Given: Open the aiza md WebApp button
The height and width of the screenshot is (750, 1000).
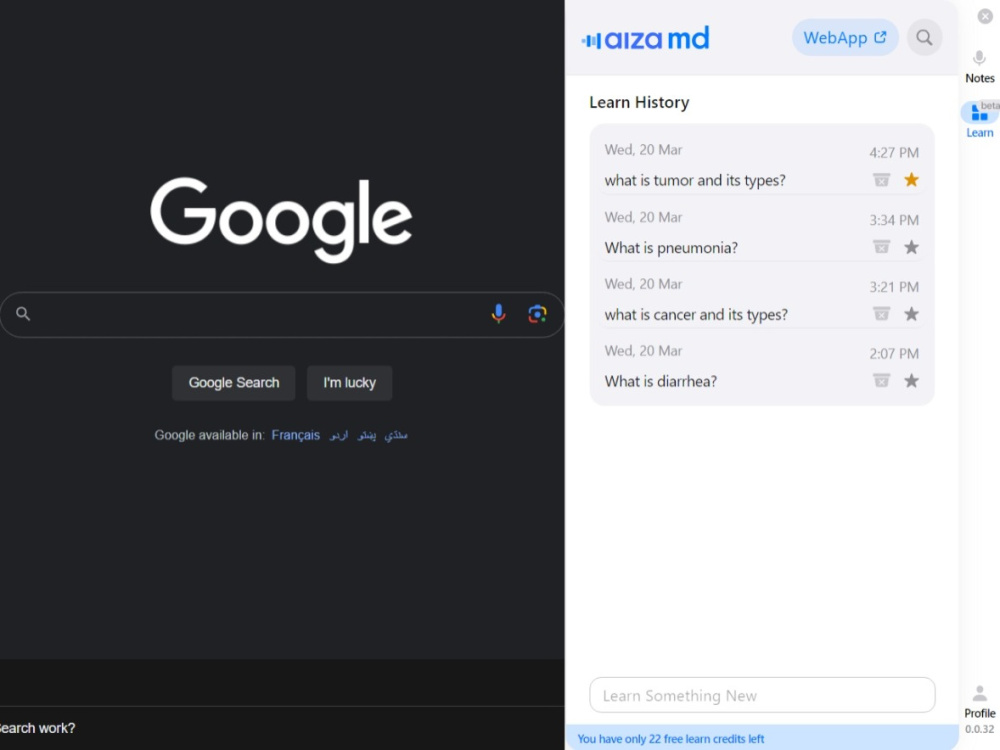Looking at the screenshot, I should pos(844,38).
